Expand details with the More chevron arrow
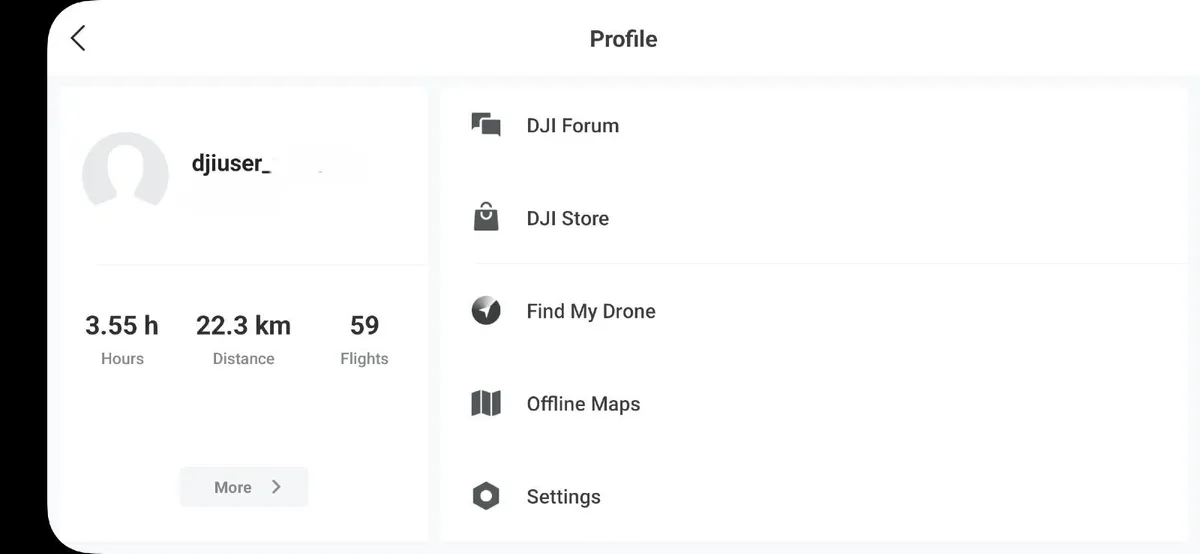This screenshot has width=1200, height=554. (276, 487)
